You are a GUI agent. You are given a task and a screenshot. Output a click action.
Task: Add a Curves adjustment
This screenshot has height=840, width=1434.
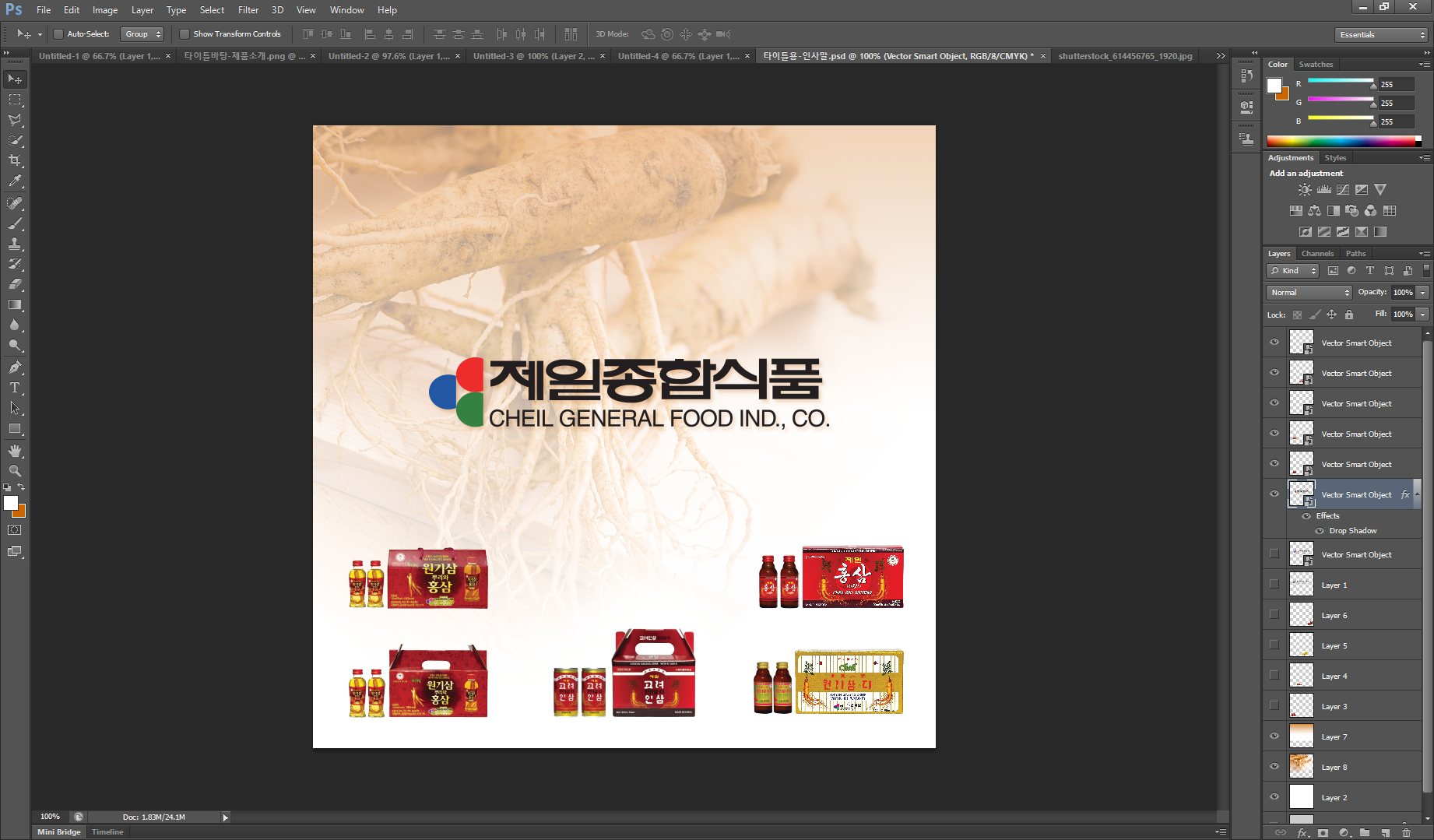(x=1343, y=190)
